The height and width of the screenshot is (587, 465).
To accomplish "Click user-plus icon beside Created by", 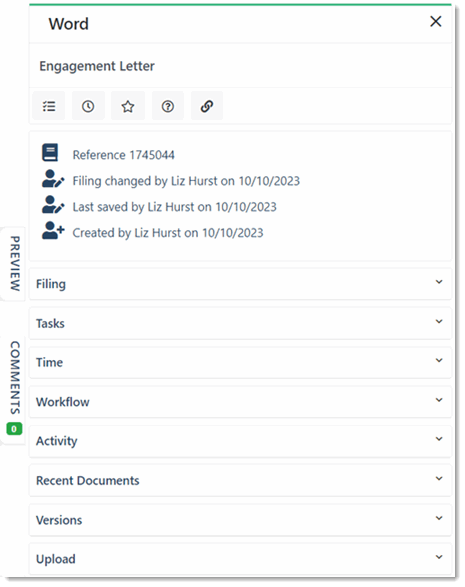I will [53, 230].
